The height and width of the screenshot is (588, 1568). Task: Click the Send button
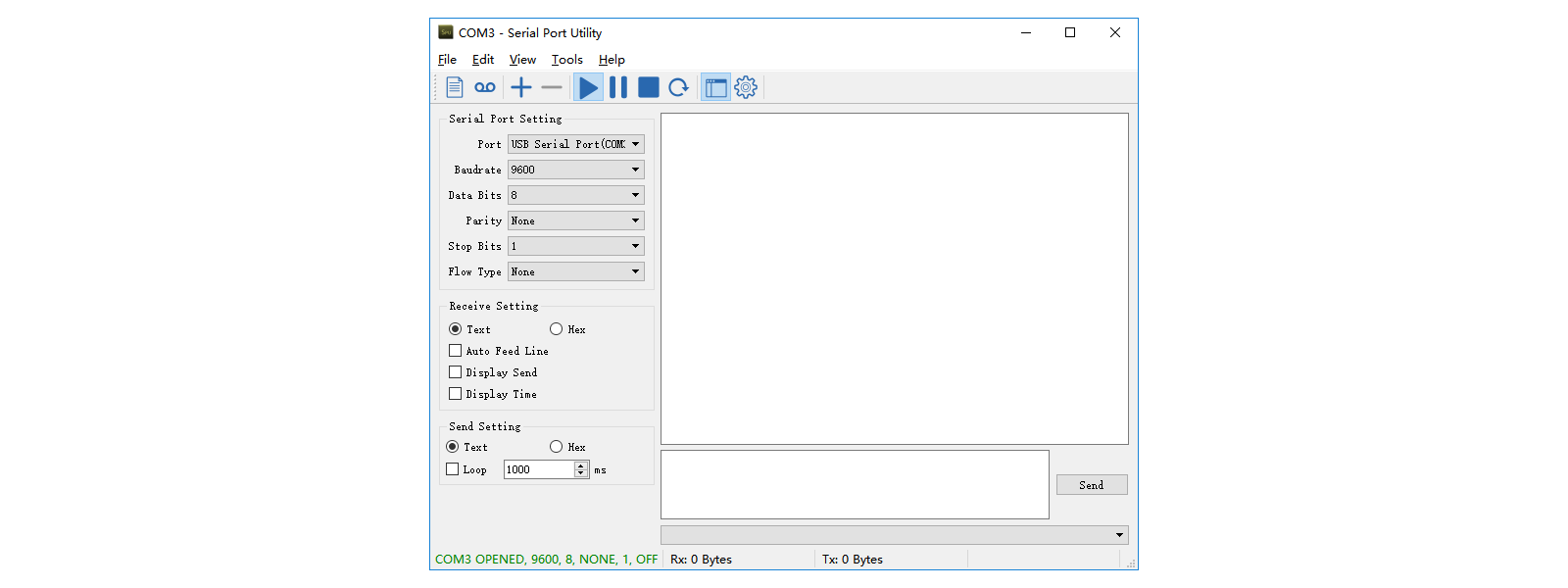pyautogui.click(x=1092, y=485)
